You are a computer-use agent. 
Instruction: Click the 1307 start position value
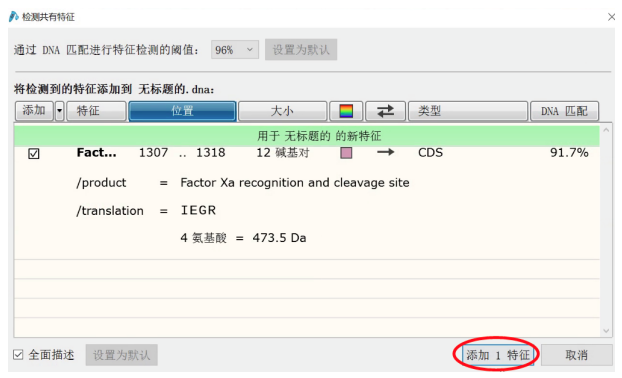(153, 153)
